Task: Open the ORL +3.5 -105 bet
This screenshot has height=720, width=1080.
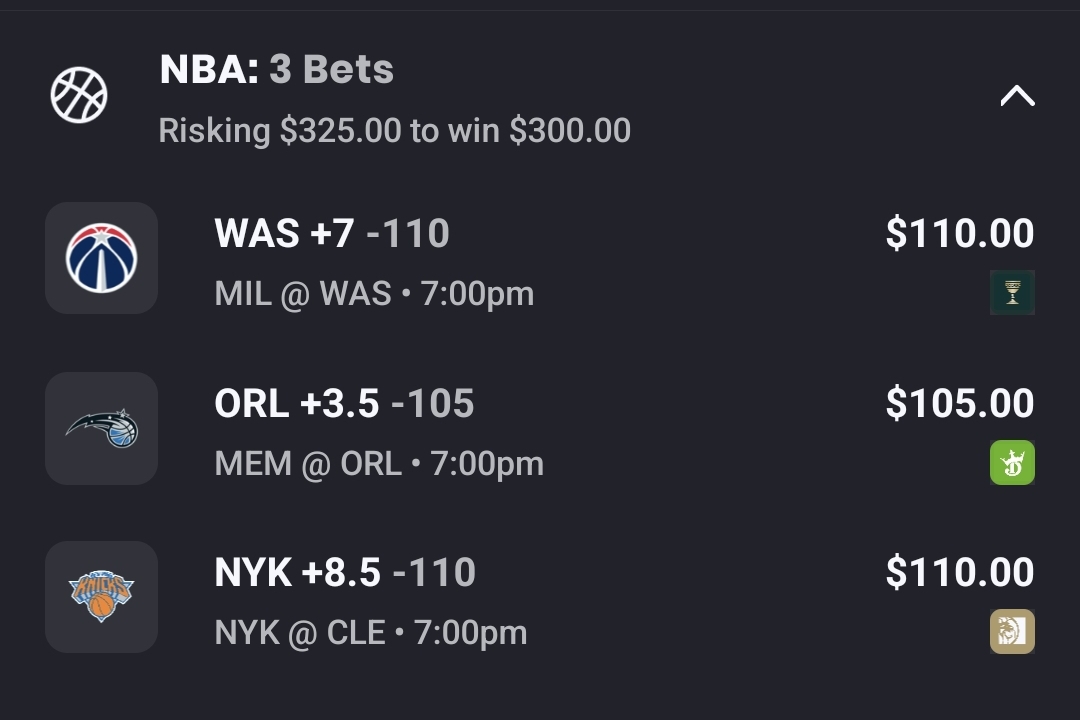Action: click(344, 404)
